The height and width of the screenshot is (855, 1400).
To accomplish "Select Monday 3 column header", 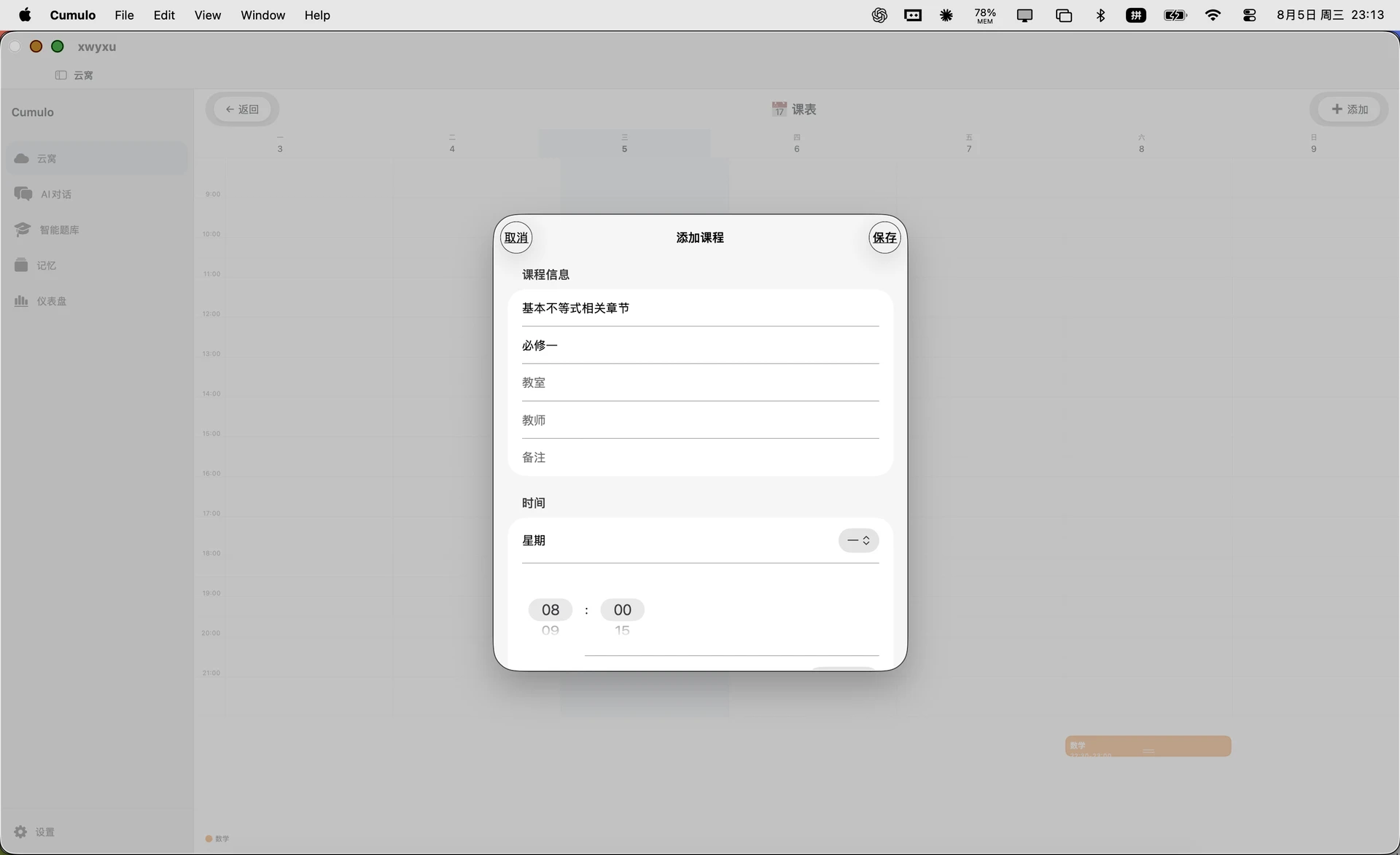I will (280, 144).
